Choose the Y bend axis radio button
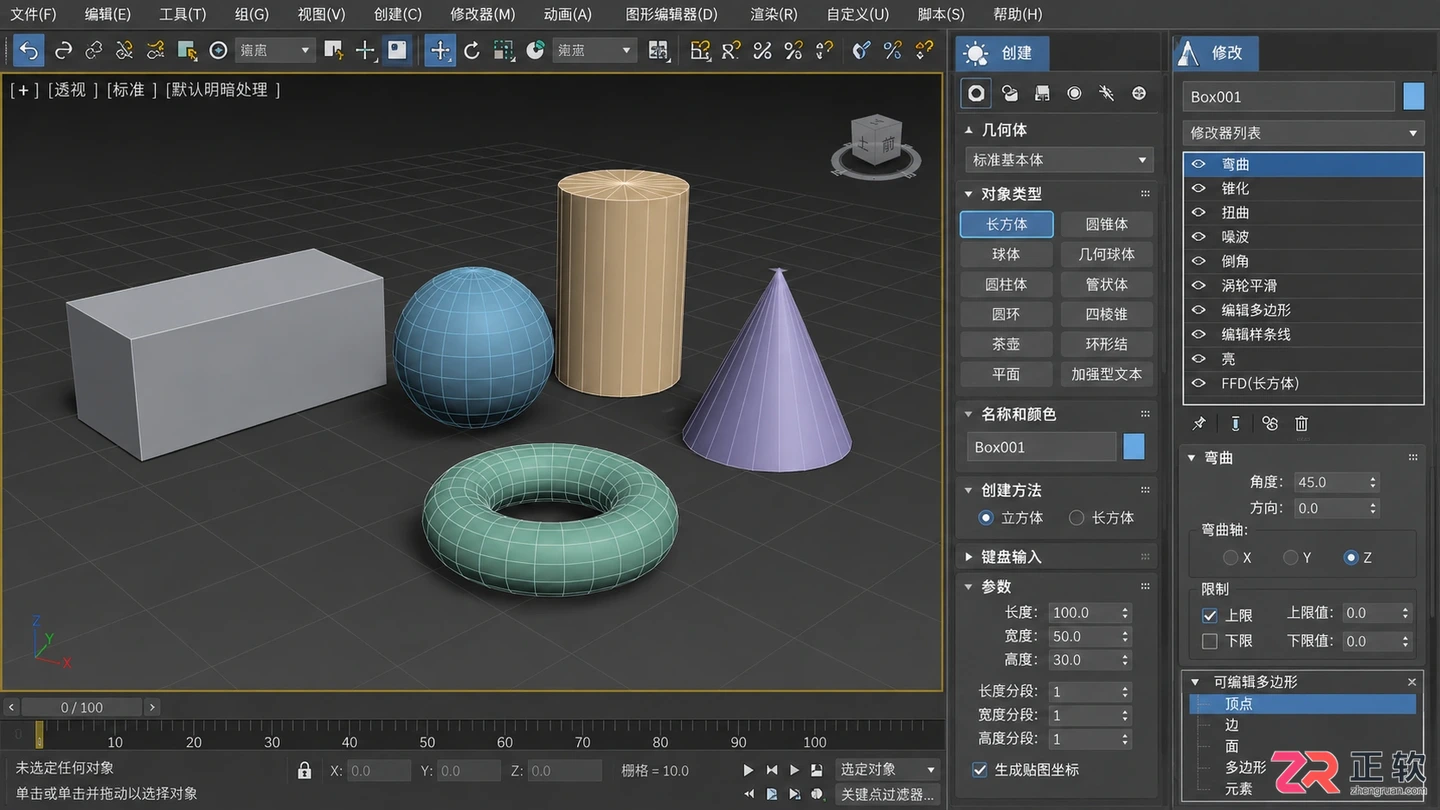 [1291, 558]
